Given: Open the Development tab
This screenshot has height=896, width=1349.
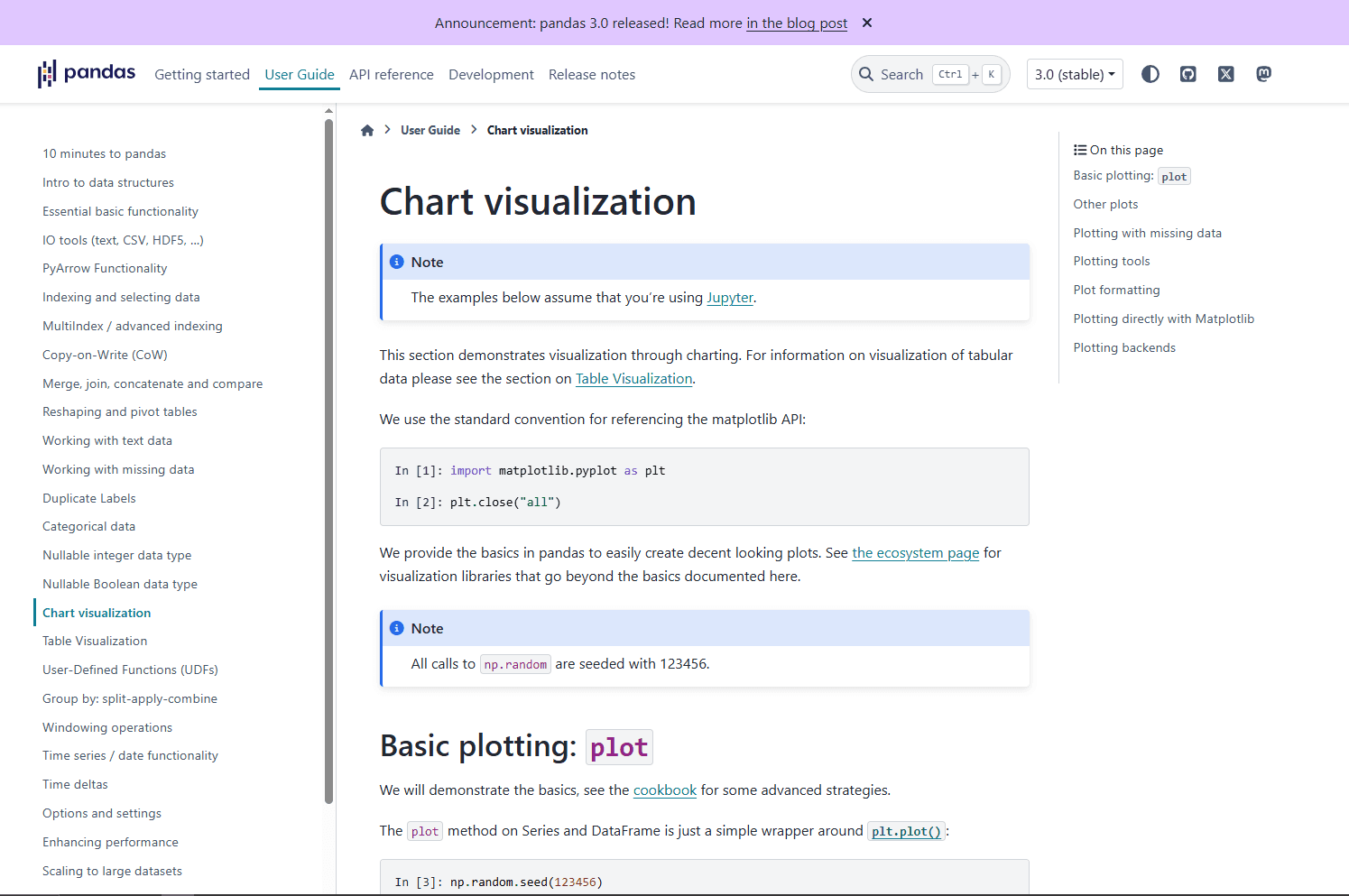Looking at the screenshot, I should point(491,74).
